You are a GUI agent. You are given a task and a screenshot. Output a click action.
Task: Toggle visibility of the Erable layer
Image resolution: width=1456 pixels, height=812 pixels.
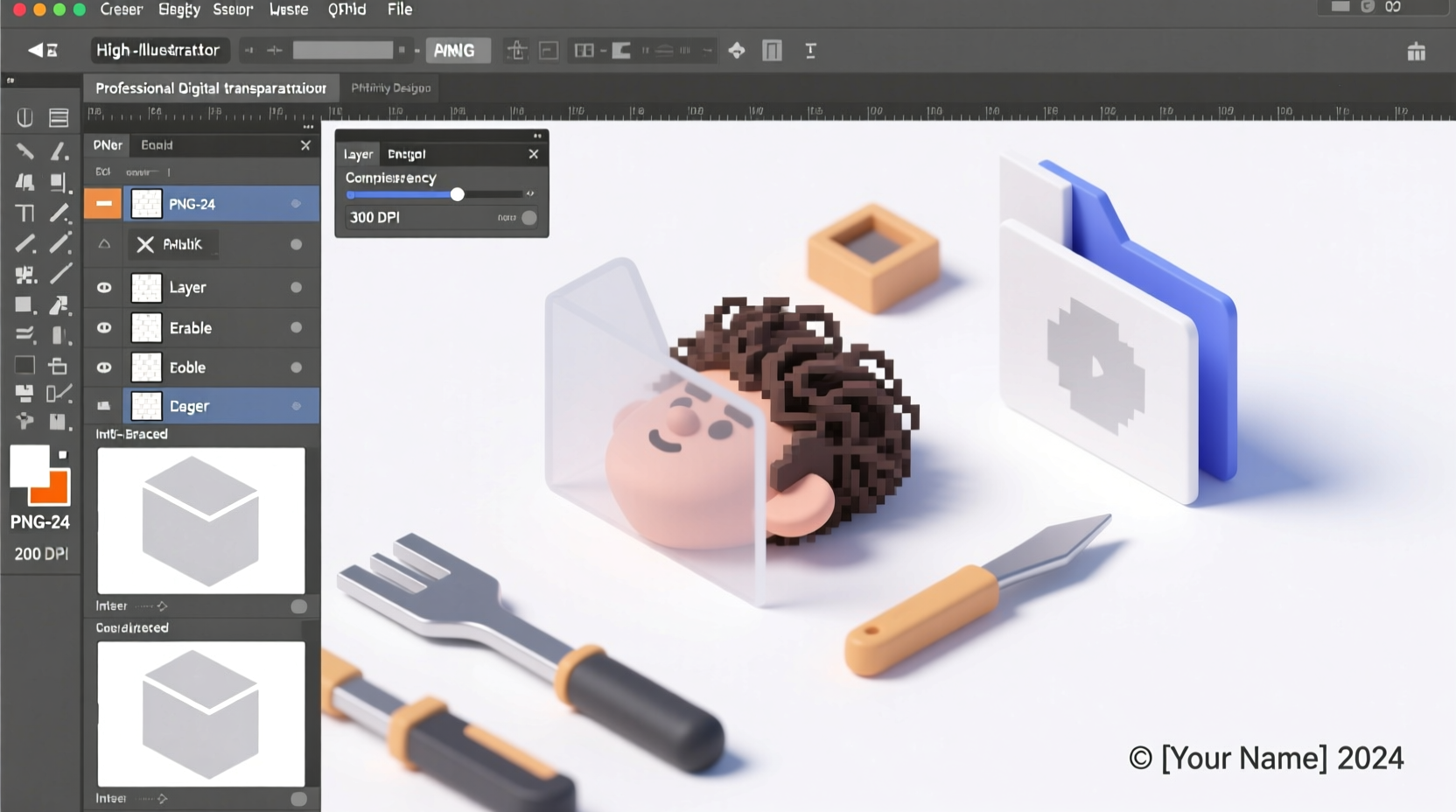pos(103,327)
